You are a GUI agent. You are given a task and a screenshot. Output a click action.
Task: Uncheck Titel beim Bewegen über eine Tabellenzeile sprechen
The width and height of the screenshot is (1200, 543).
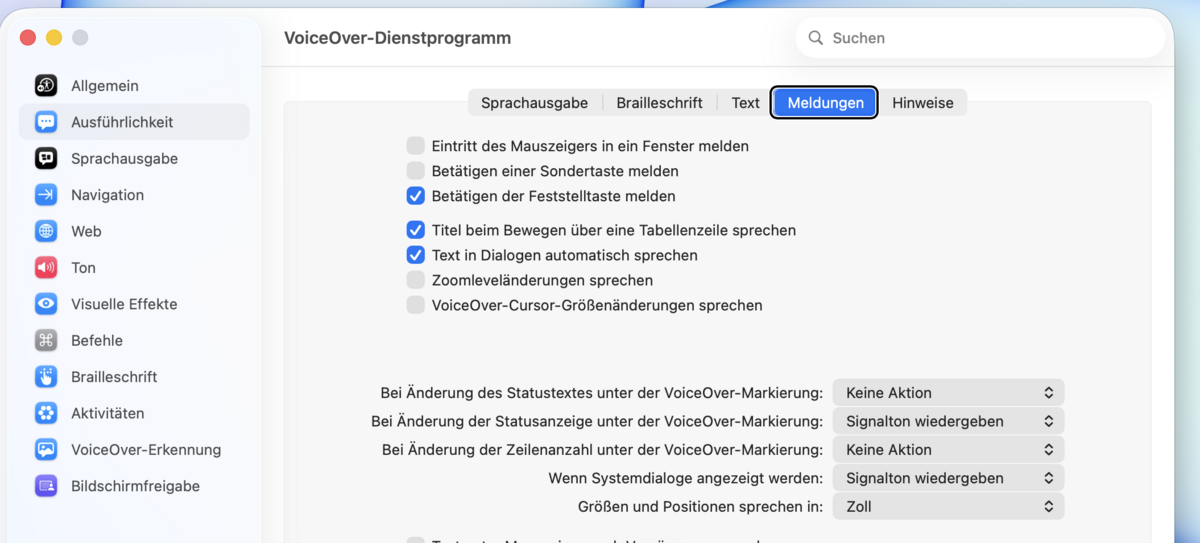point(416,230)
